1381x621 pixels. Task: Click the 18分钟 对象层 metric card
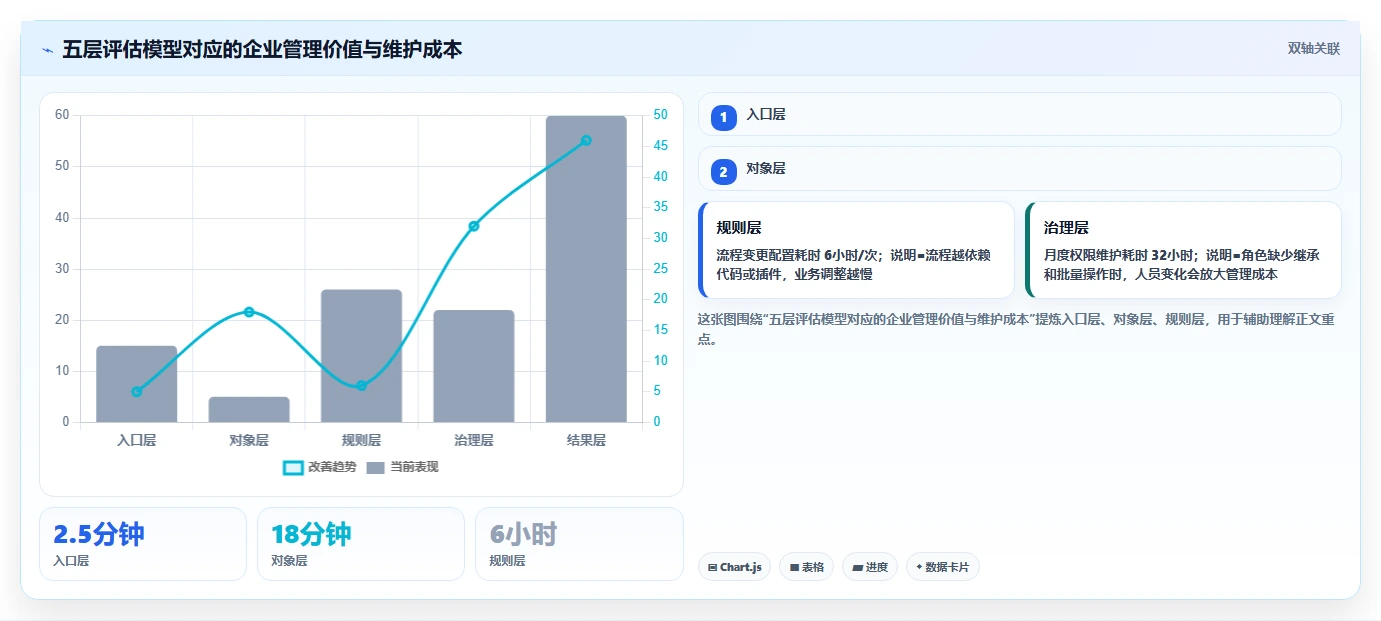click(361, 544)
